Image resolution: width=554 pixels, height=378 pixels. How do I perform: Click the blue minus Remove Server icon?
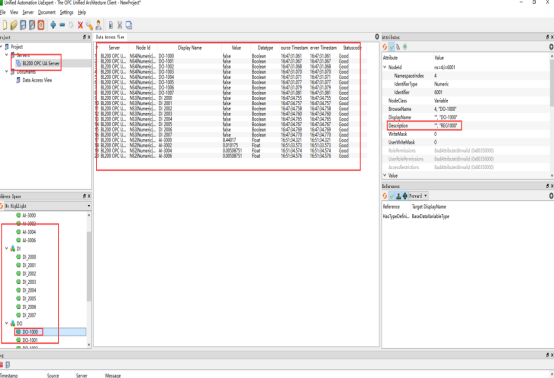62,25
